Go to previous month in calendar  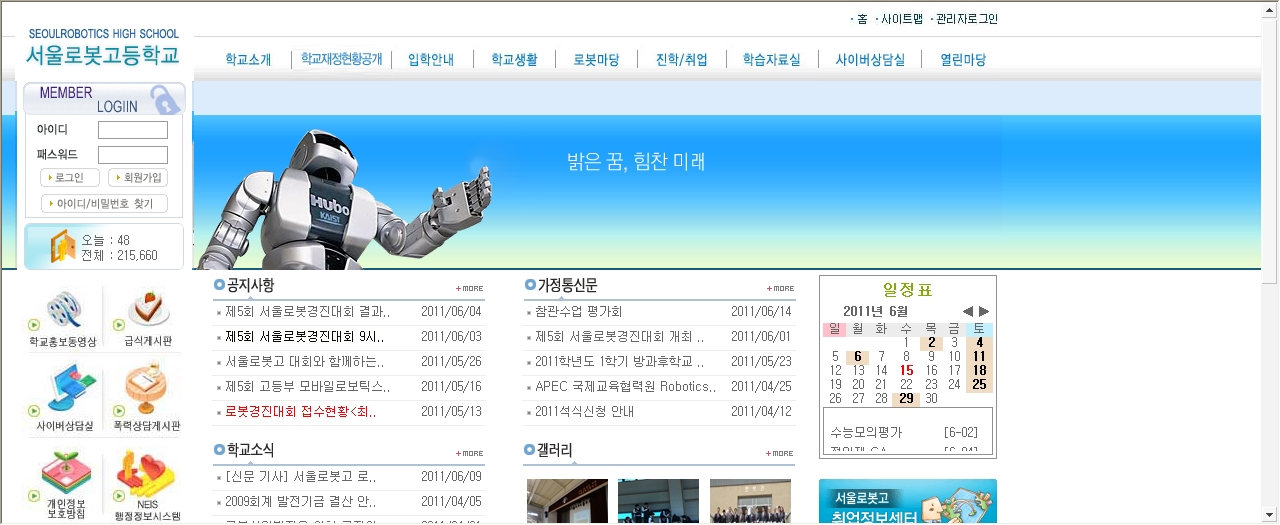pyautogui.click(x=967, y=312)
